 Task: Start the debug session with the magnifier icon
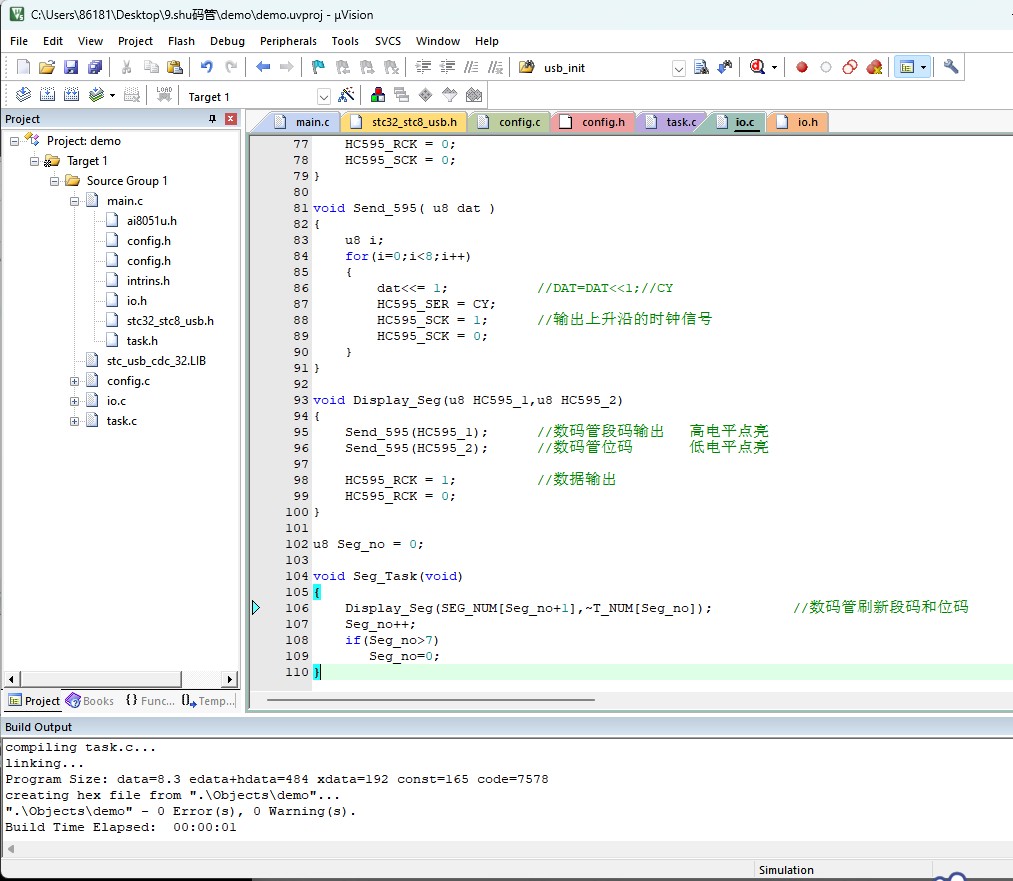pyautogui.click(x=757, y=67)
